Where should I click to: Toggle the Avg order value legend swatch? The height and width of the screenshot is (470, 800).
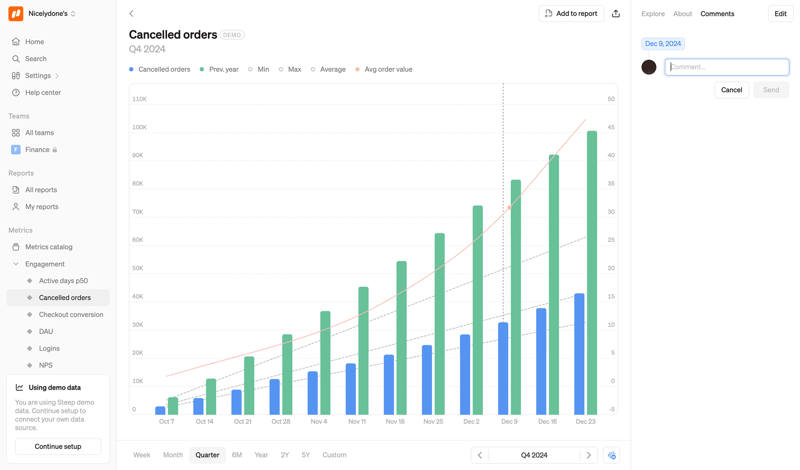click(358, 70)
